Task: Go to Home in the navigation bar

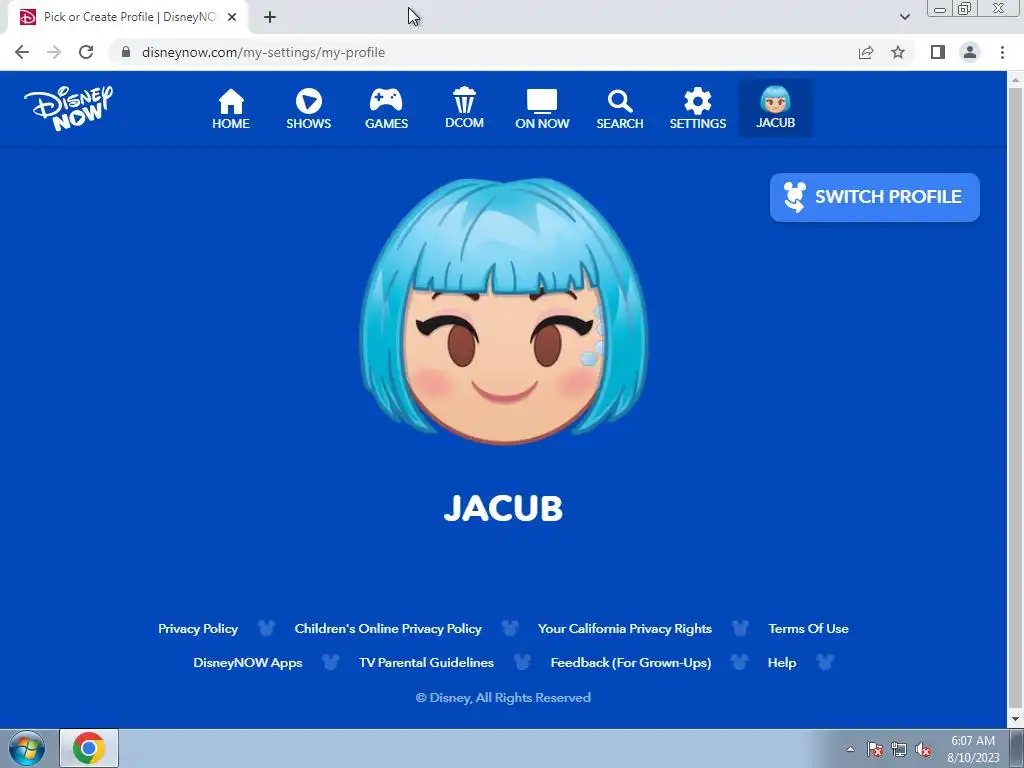Action: 231,109
